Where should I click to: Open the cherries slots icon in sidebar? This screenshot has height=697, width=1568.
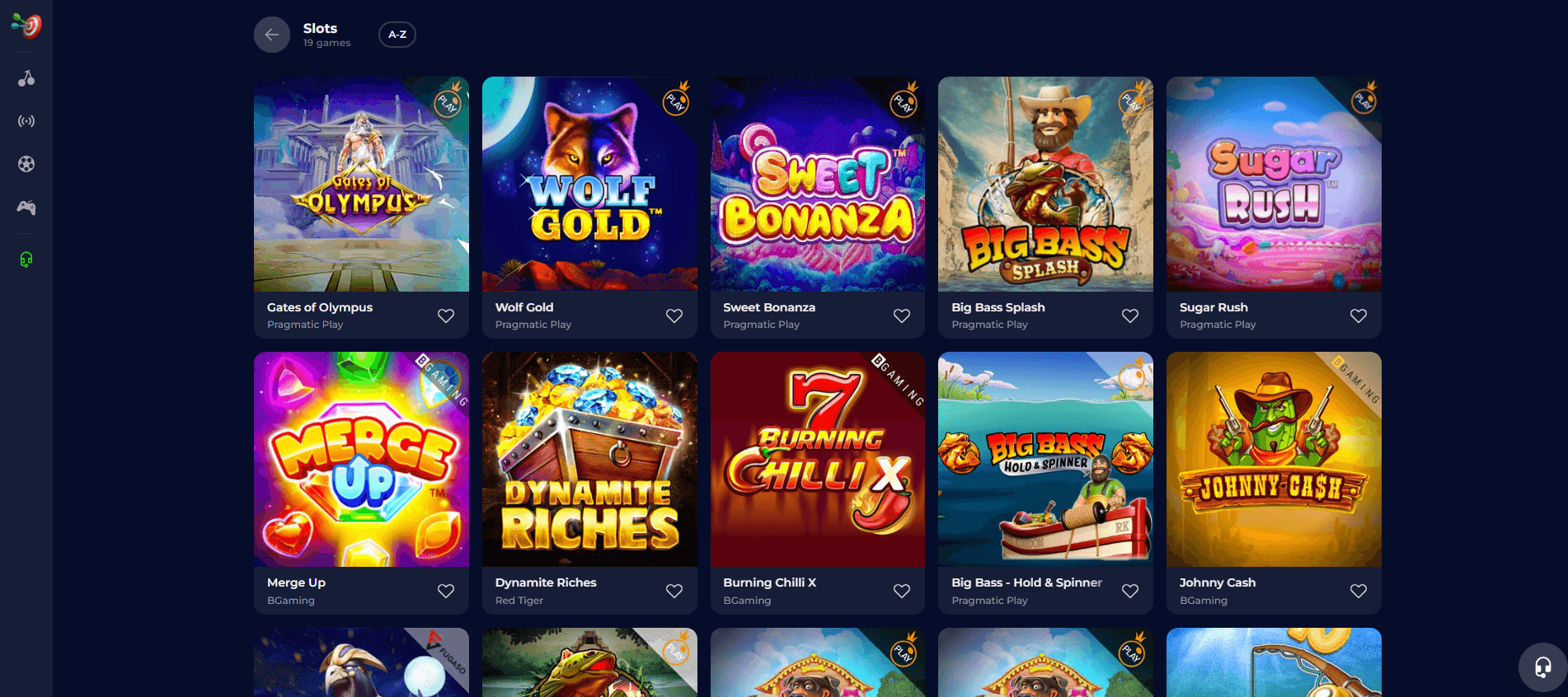[26, 78]
